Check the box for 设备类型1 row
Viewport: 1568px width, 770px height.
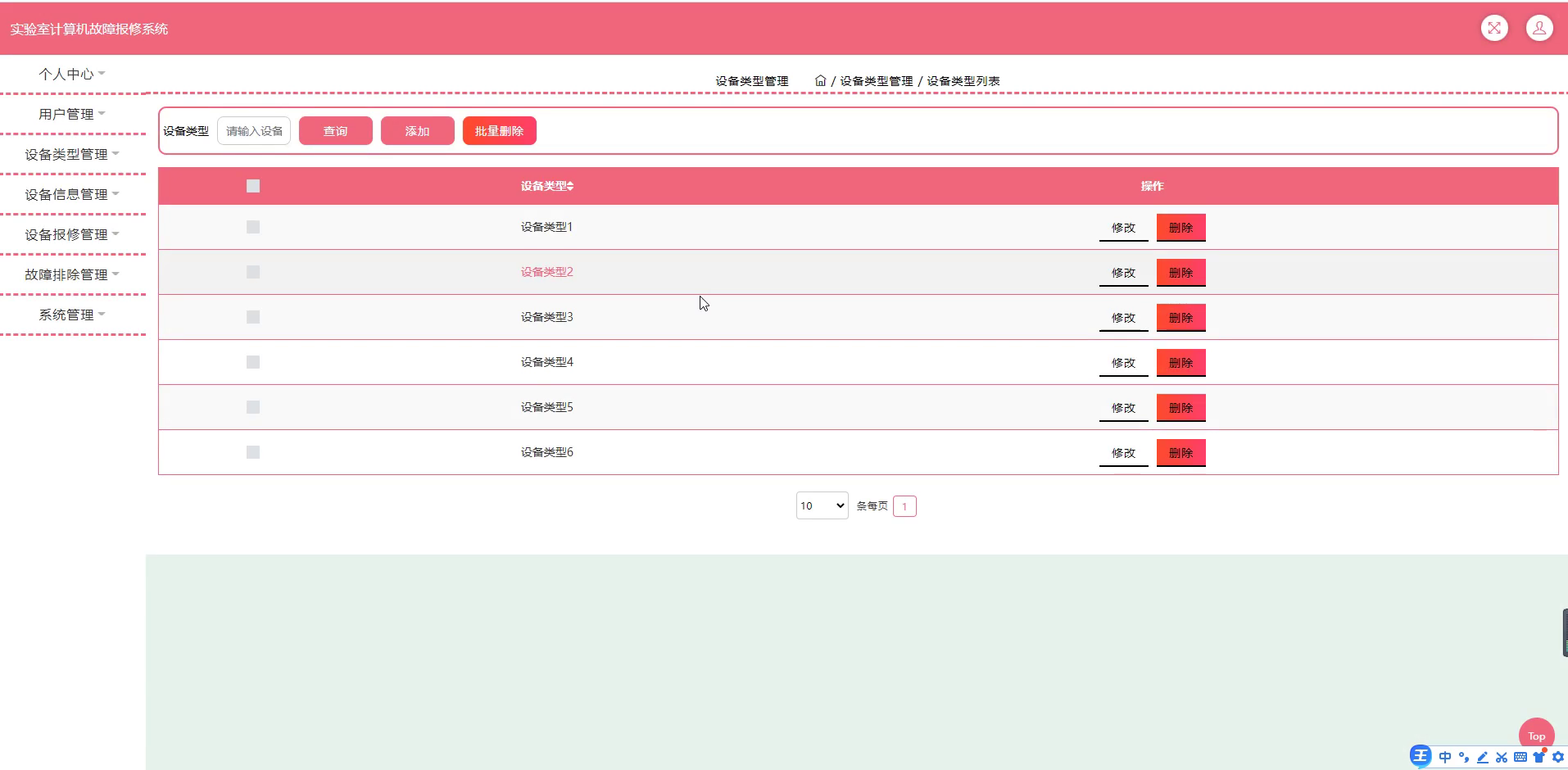pyautogui.click(x=253, y=227)
